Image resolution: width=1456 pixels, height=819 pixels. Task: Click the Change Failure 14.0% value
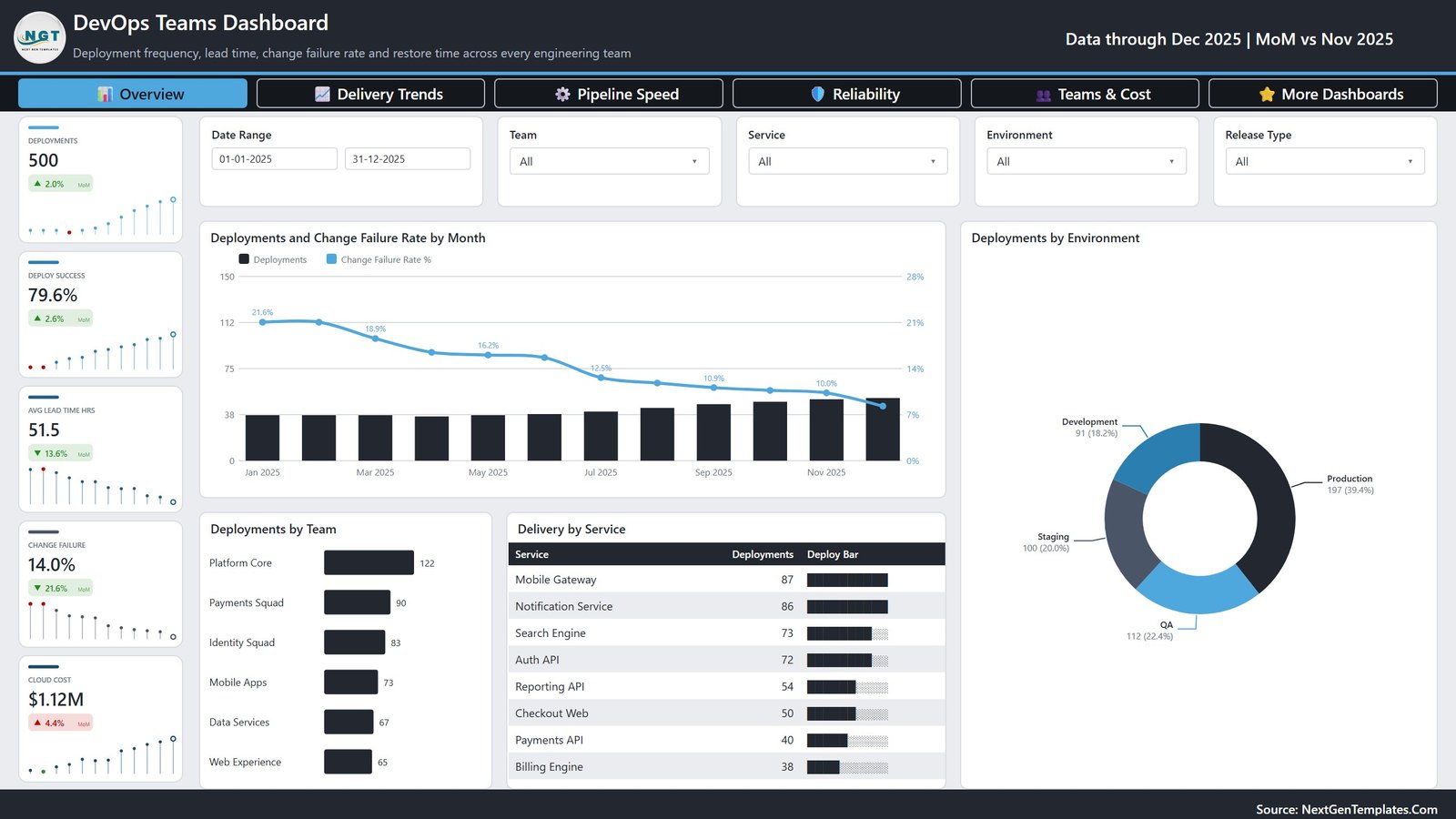click(52, 564)
